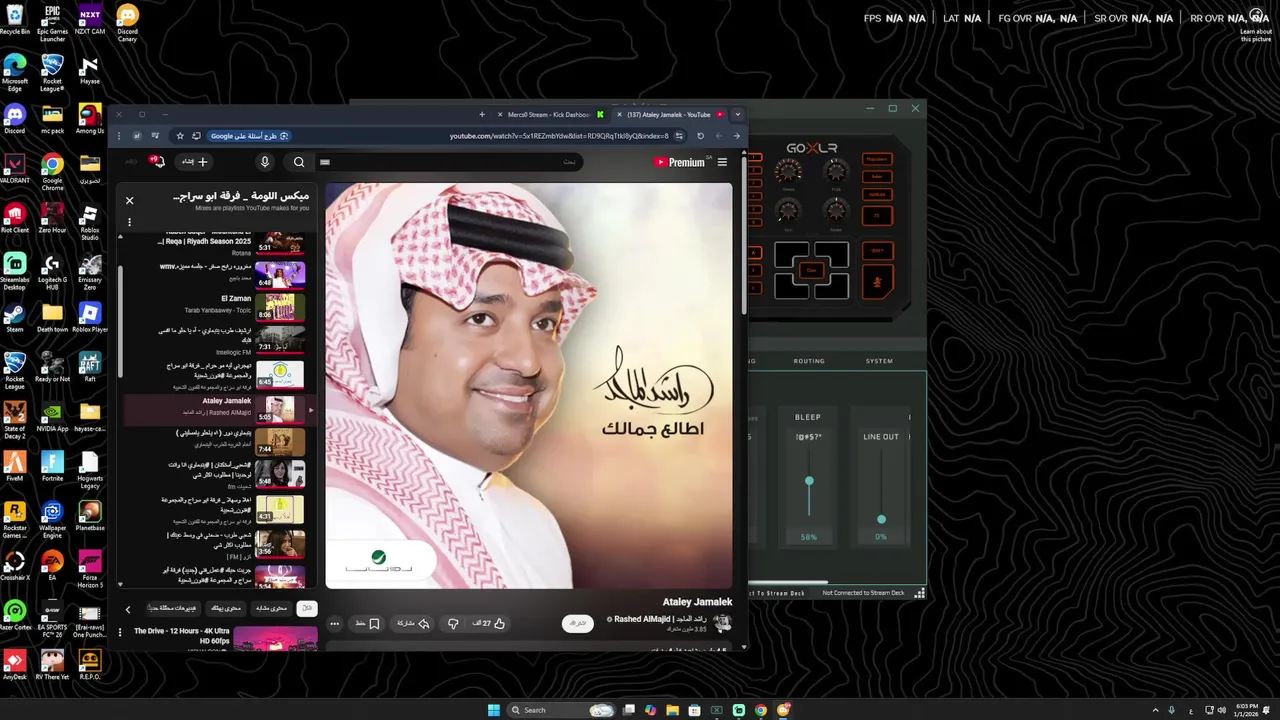The height and width of the screenshot is (720, 1280).
Task: Click Ask Google about this page chip
Action: coord(249,136)
